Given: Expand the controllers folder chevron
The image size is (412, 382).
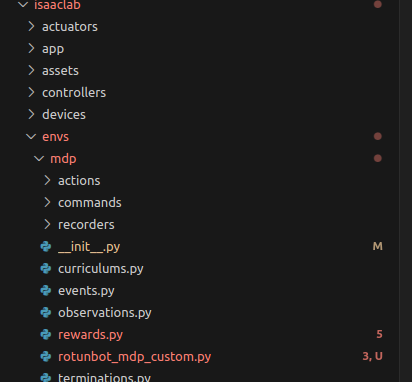Looking at the screenshot, I should coord(31,92).
